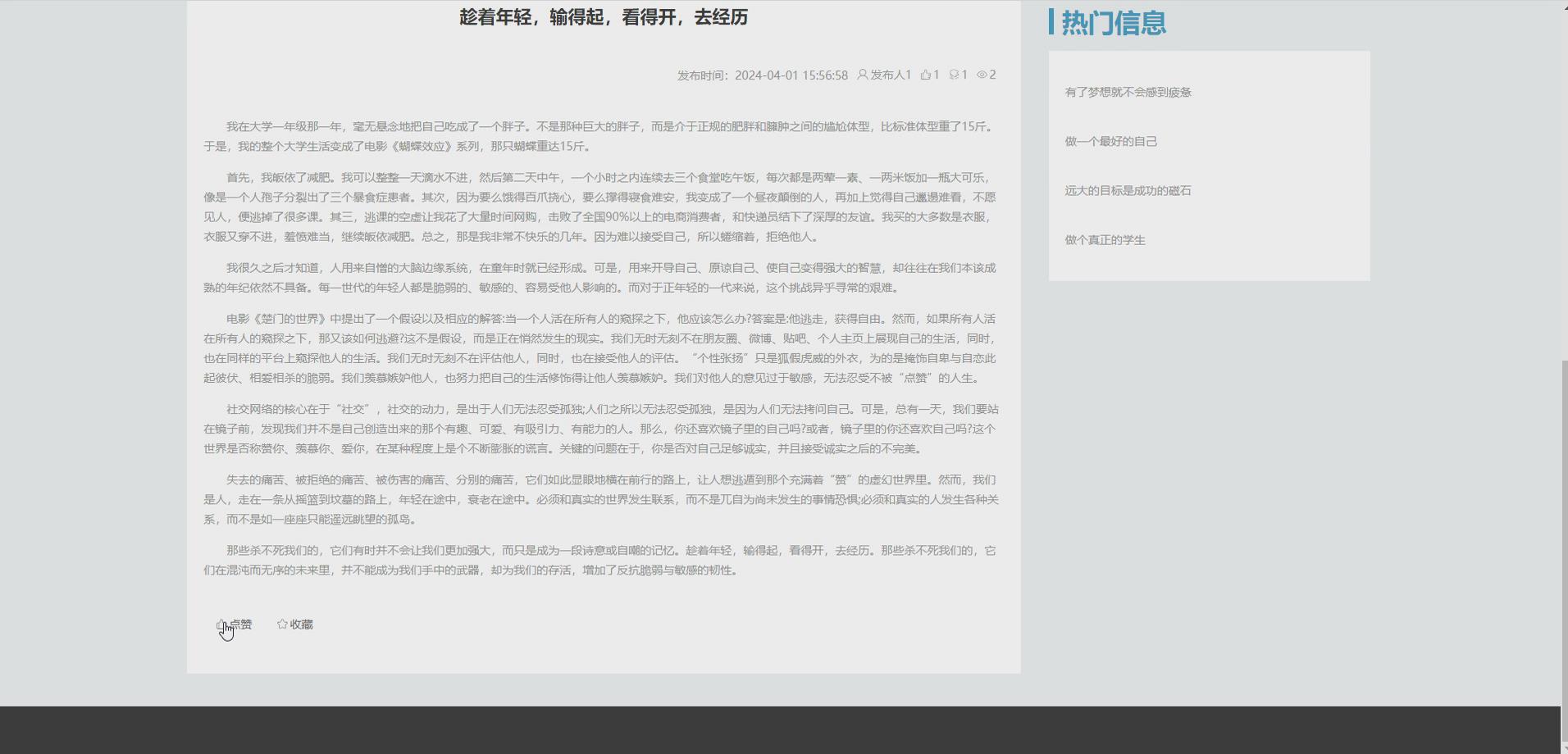
Task: Open the 远大的目标是成功的磁石 entry
Action: point(1128,190)
